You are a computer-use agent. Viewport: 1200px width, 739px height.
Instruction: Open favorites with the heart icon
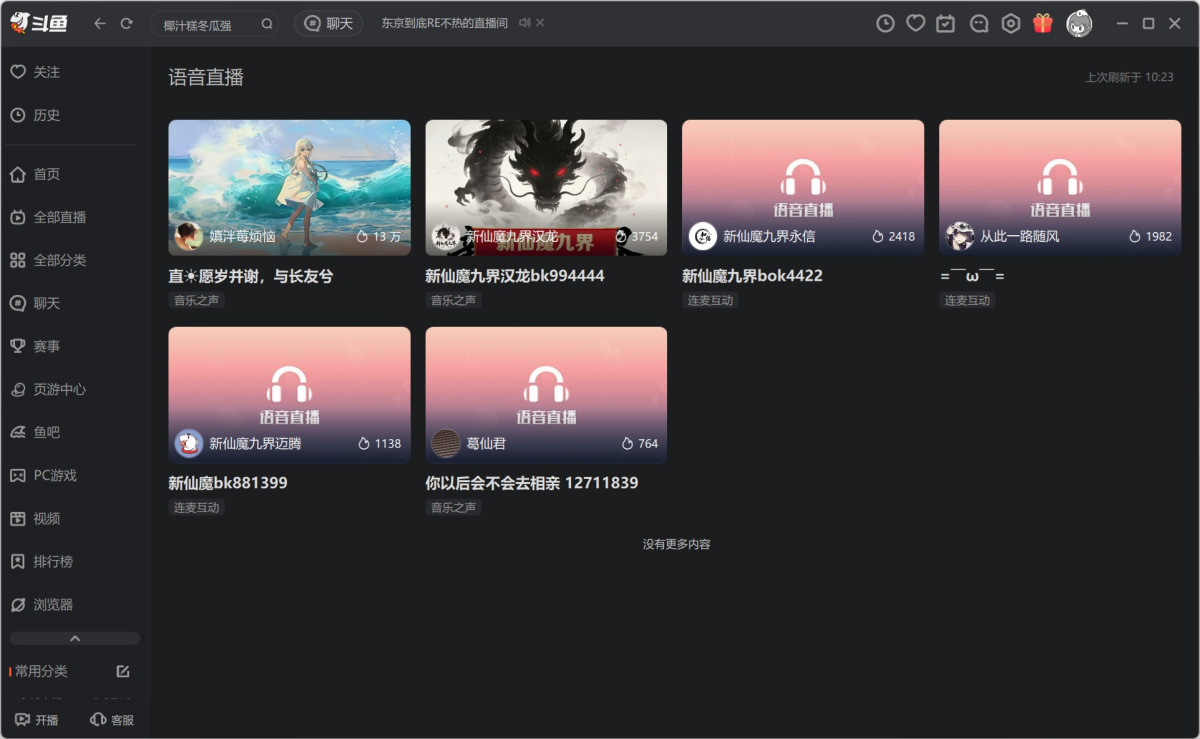(915, 22)
